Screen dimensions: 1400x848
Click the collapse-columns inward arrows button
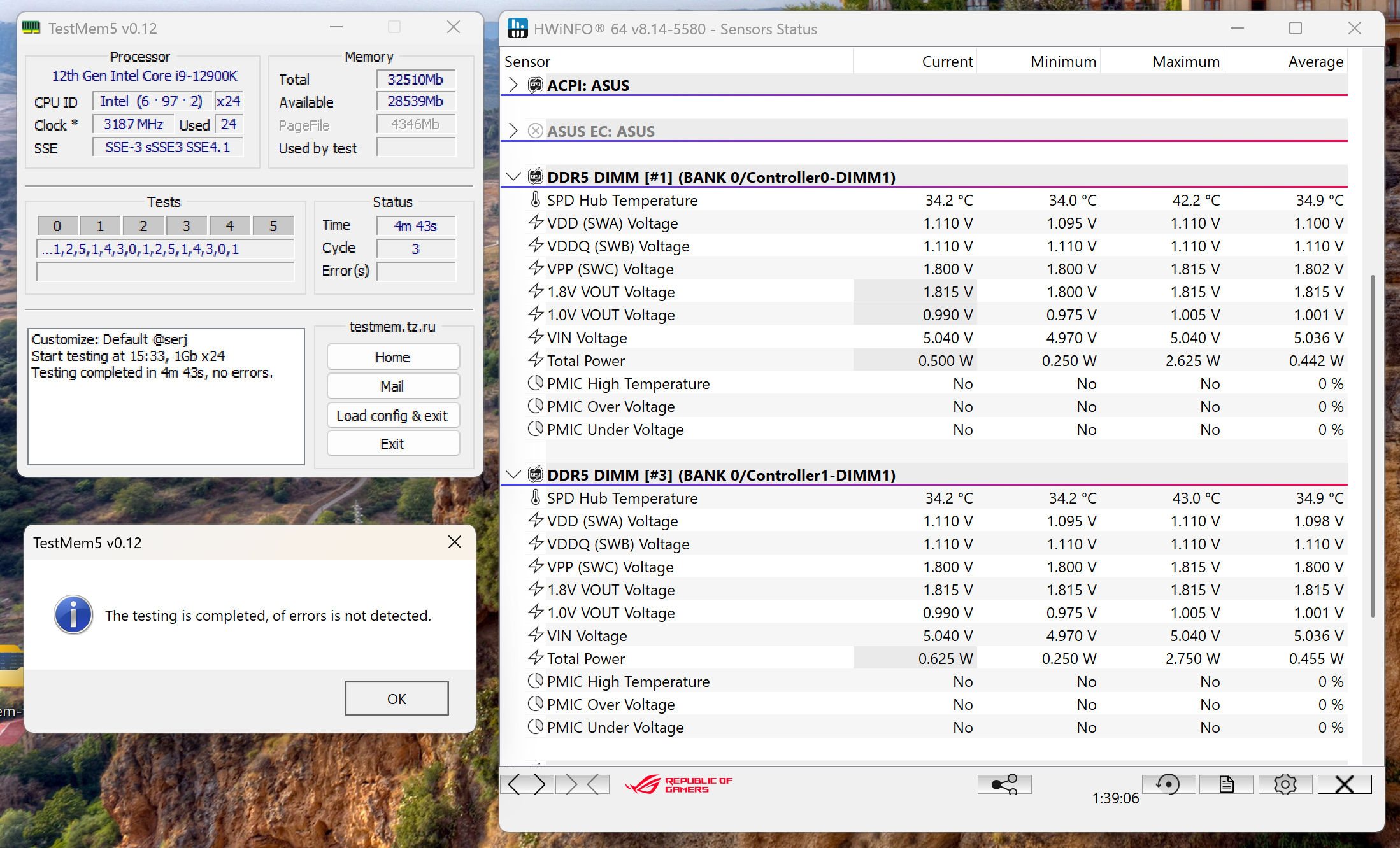click(x=582, y=784)
